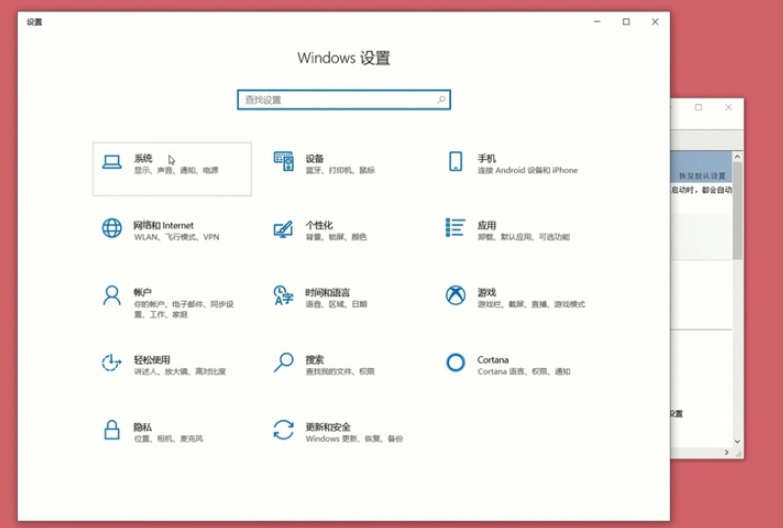
Task: Click scroll-down arrow in background window
Action: coord(738,442)
